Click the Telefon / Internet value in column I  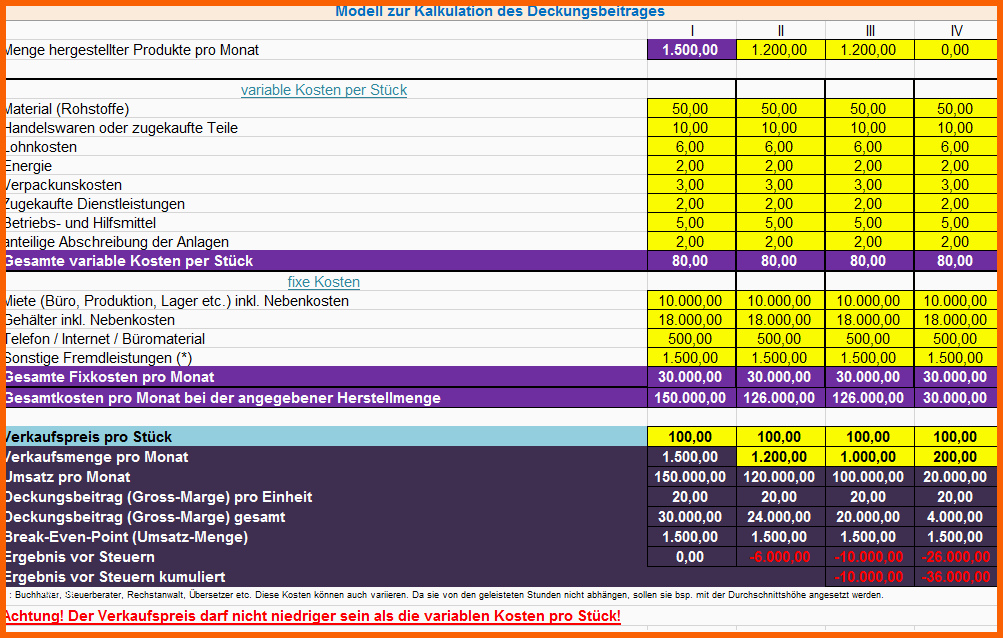[x=692, y=339]
